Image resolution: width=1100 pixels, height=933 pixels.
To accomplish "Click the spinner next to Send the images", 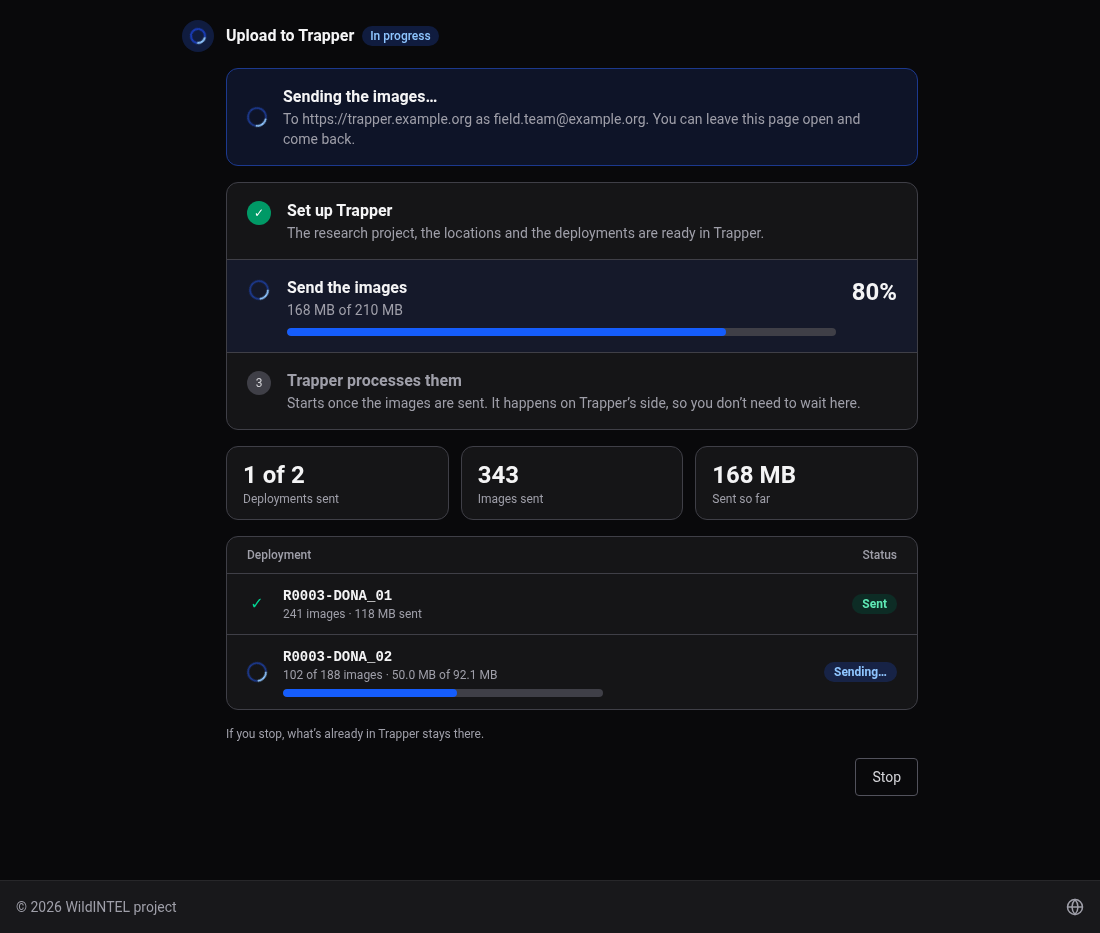I will (x=259, y=290).
